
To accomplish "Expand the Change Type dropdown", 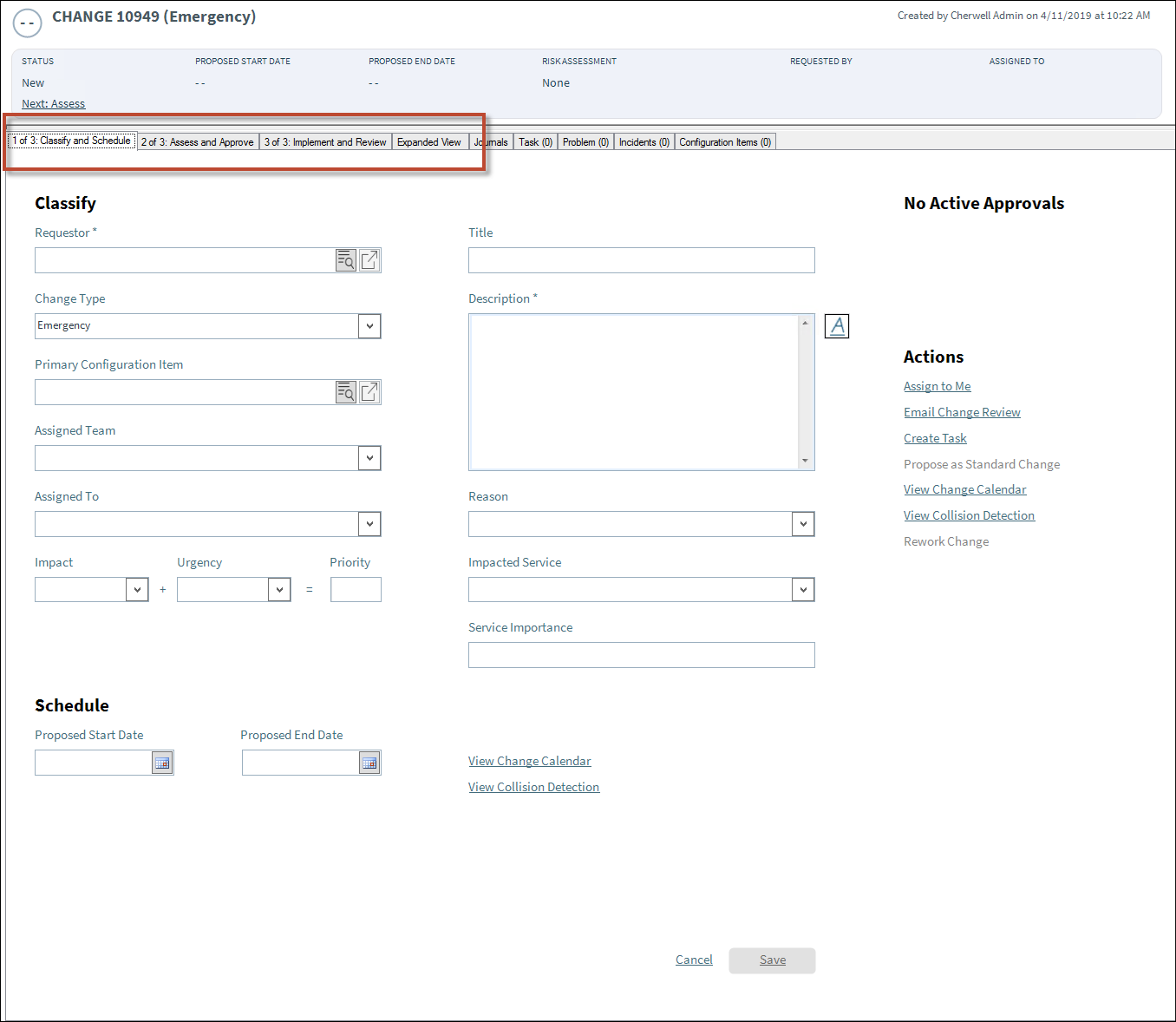I will (x=369, y=326).
